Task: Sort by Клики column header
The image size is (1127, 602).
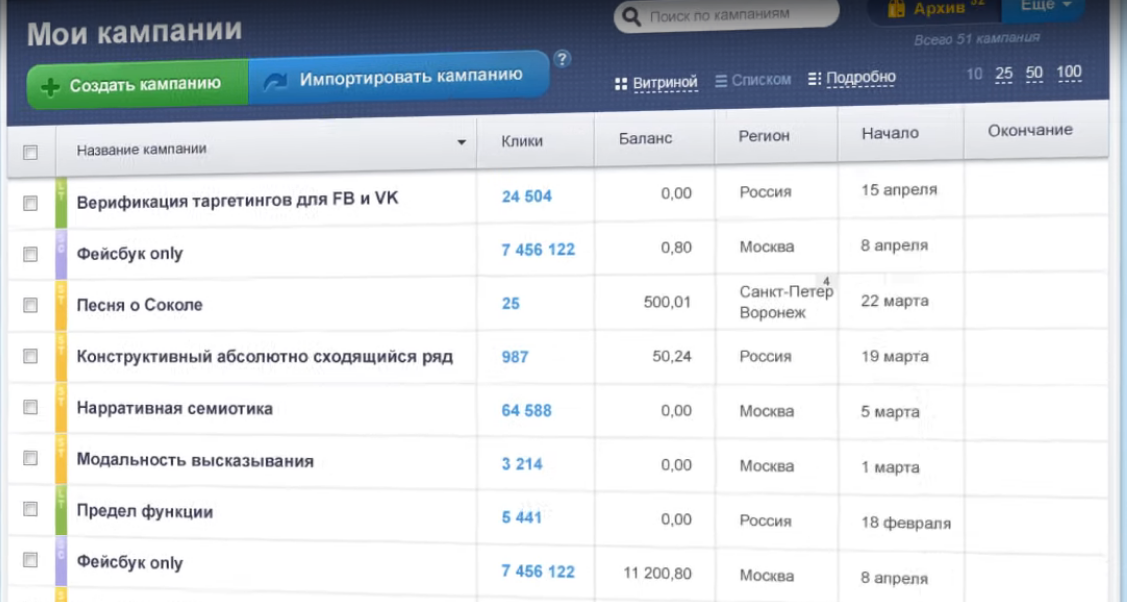Action: tap(522, 141)
